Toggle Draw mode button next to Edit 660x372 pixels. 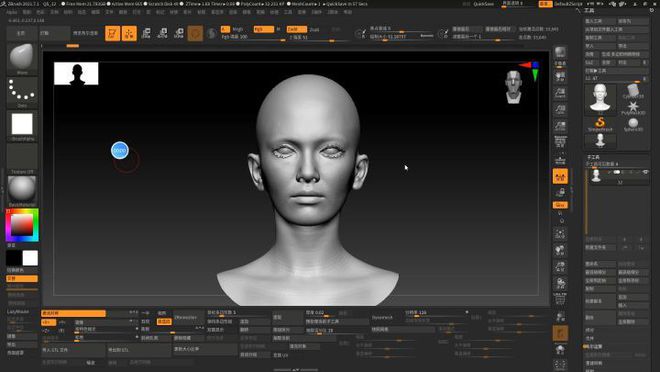coord(129,33)
